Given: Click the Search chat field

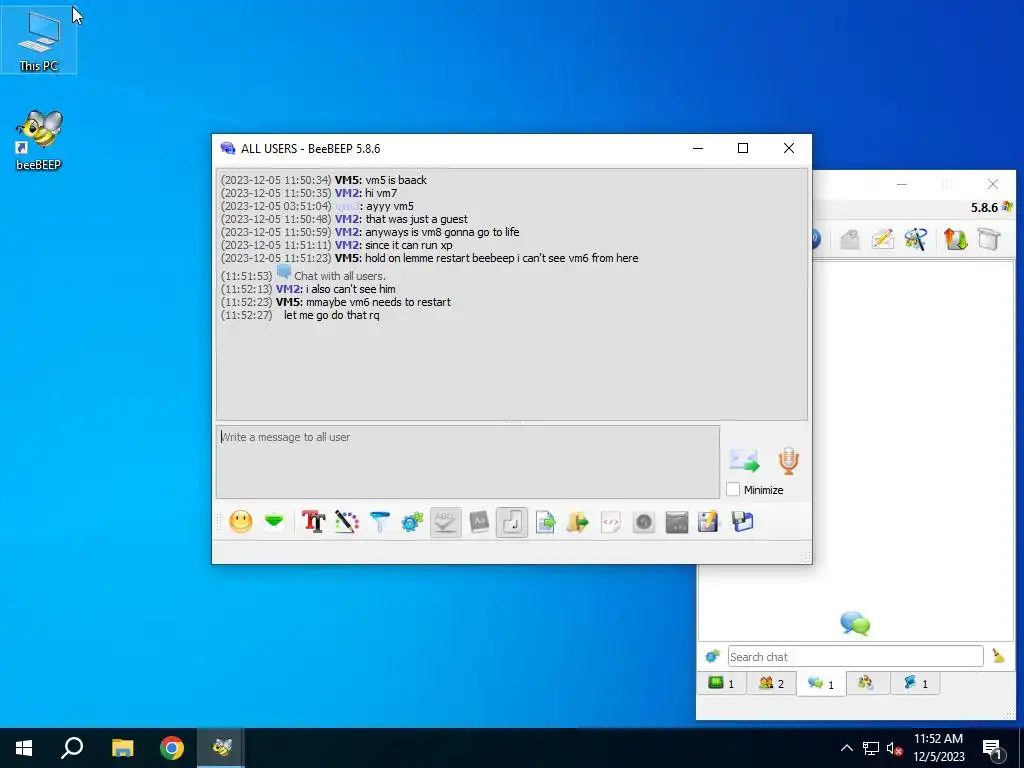Looking at the screenshot, I should click(x=856, y=656).
